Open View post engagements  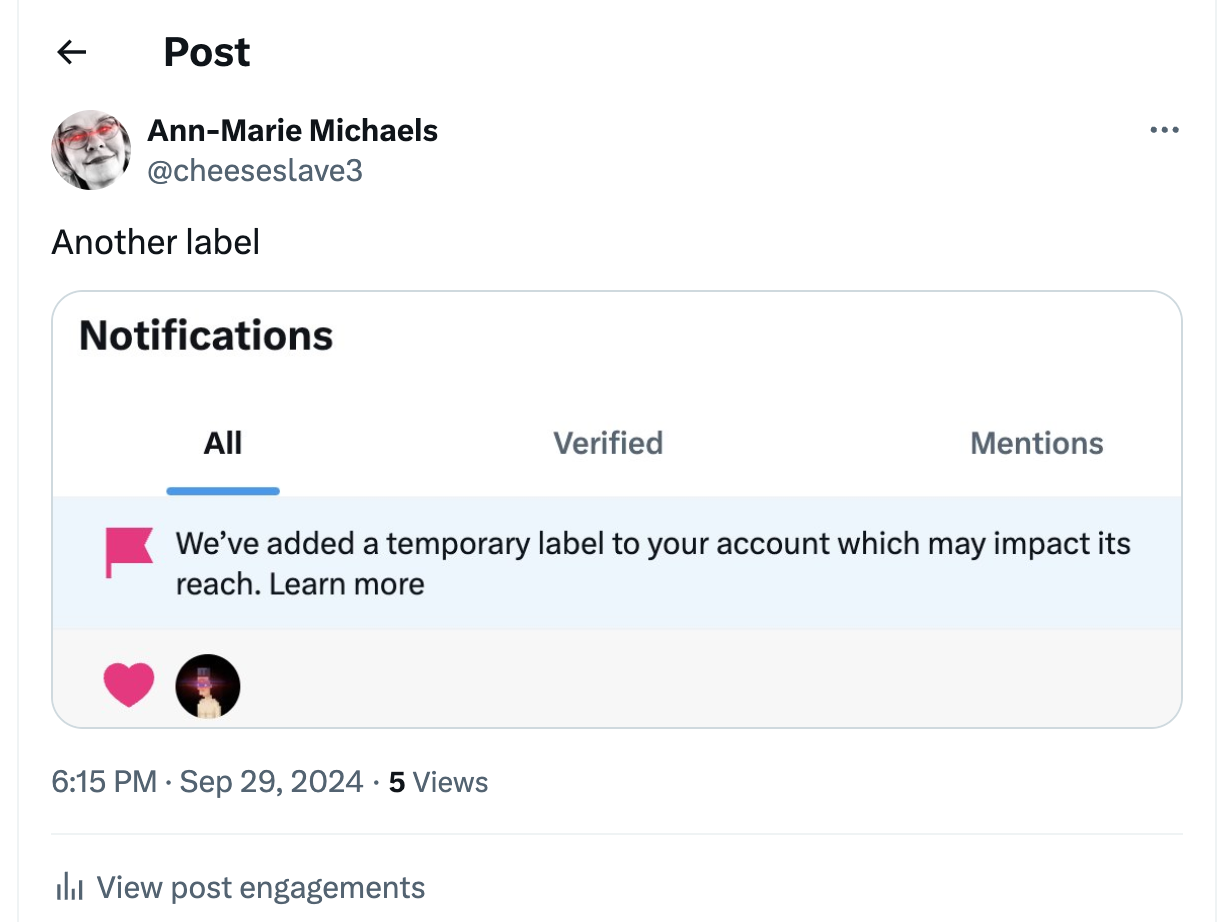click(260, 887)
